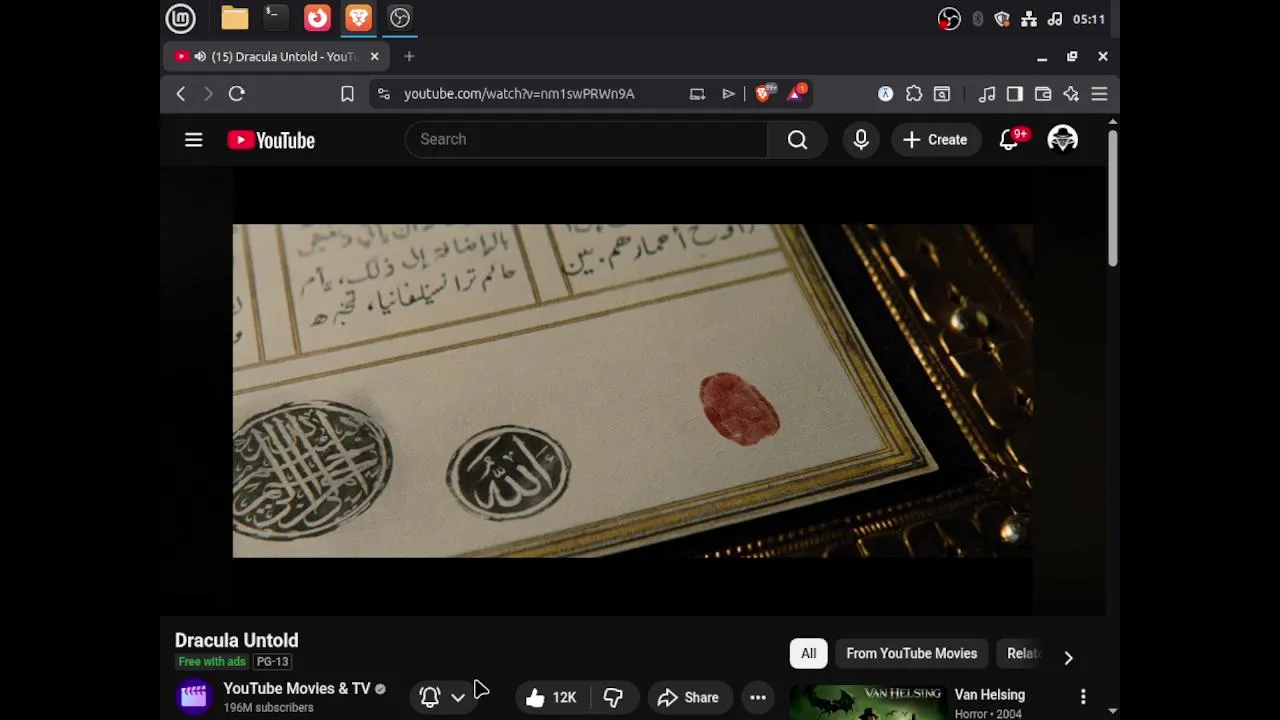Click the OBS recording tray icon

click(949, 19)
